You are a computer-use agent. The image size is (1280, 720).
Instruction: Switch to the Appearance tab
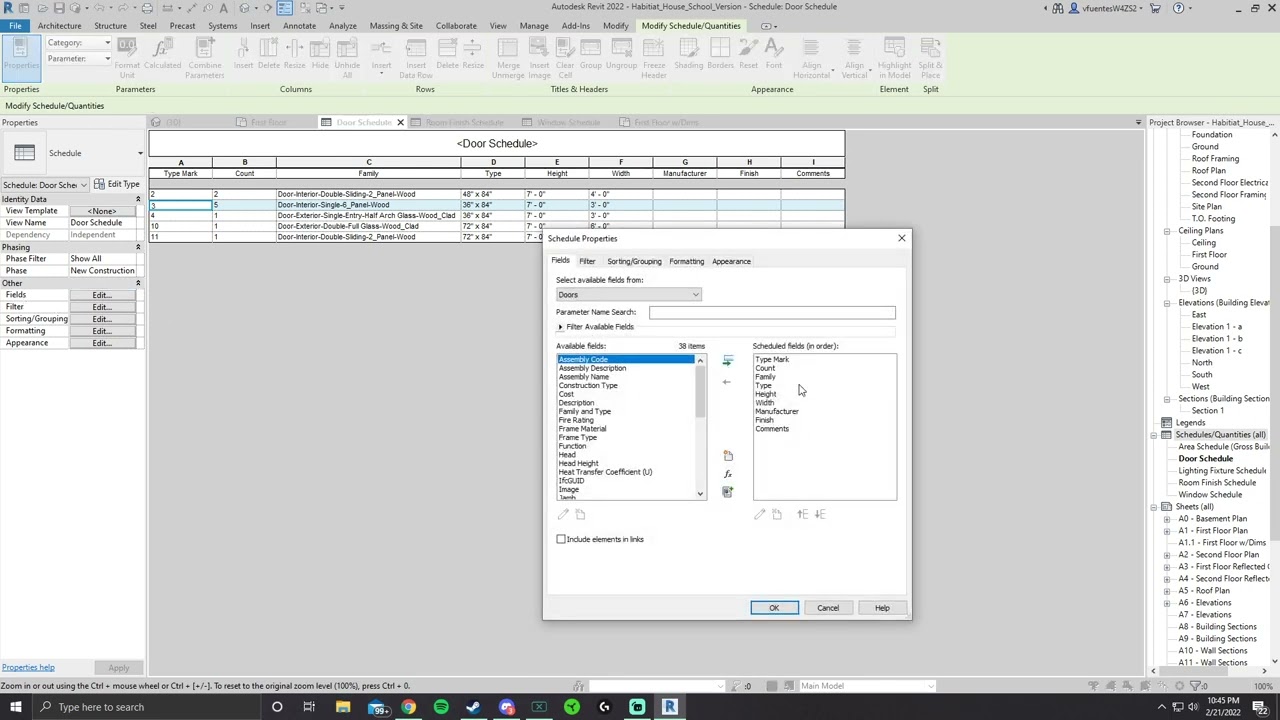tap(731, 261)
